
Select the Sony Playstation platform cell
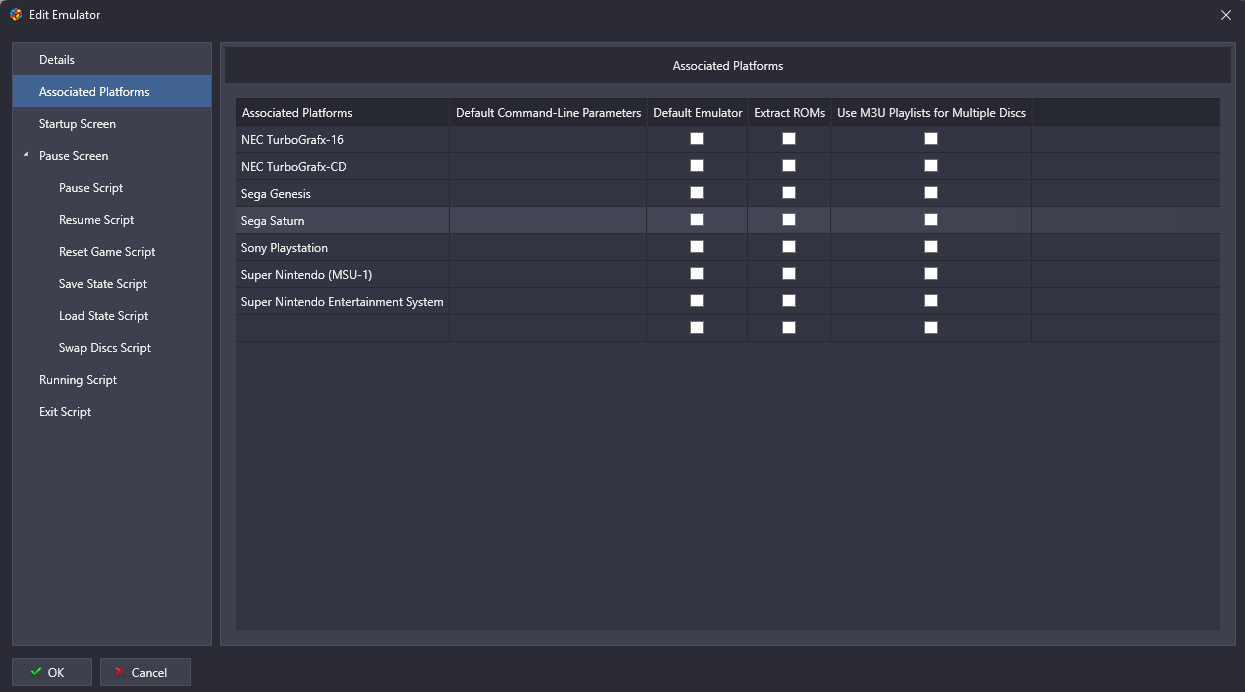[x=343, y=247]
